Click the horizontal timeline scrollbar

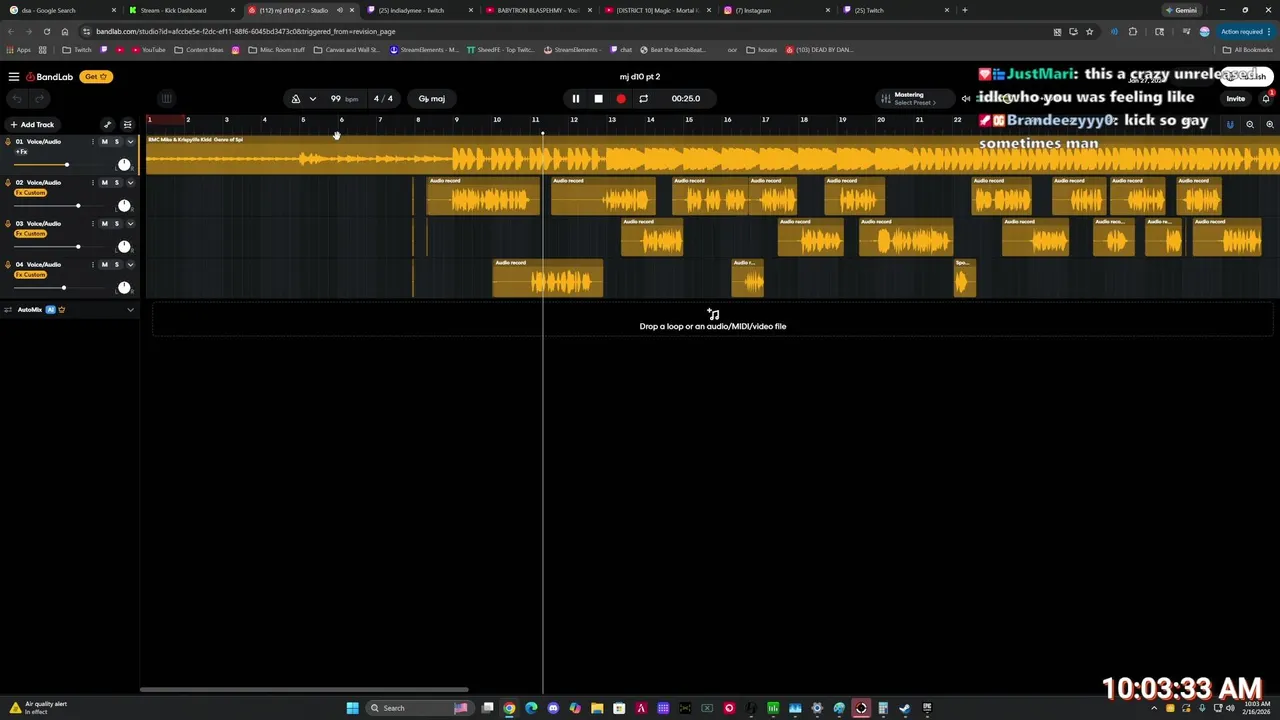pyautogui.click(x=304, y=689)
